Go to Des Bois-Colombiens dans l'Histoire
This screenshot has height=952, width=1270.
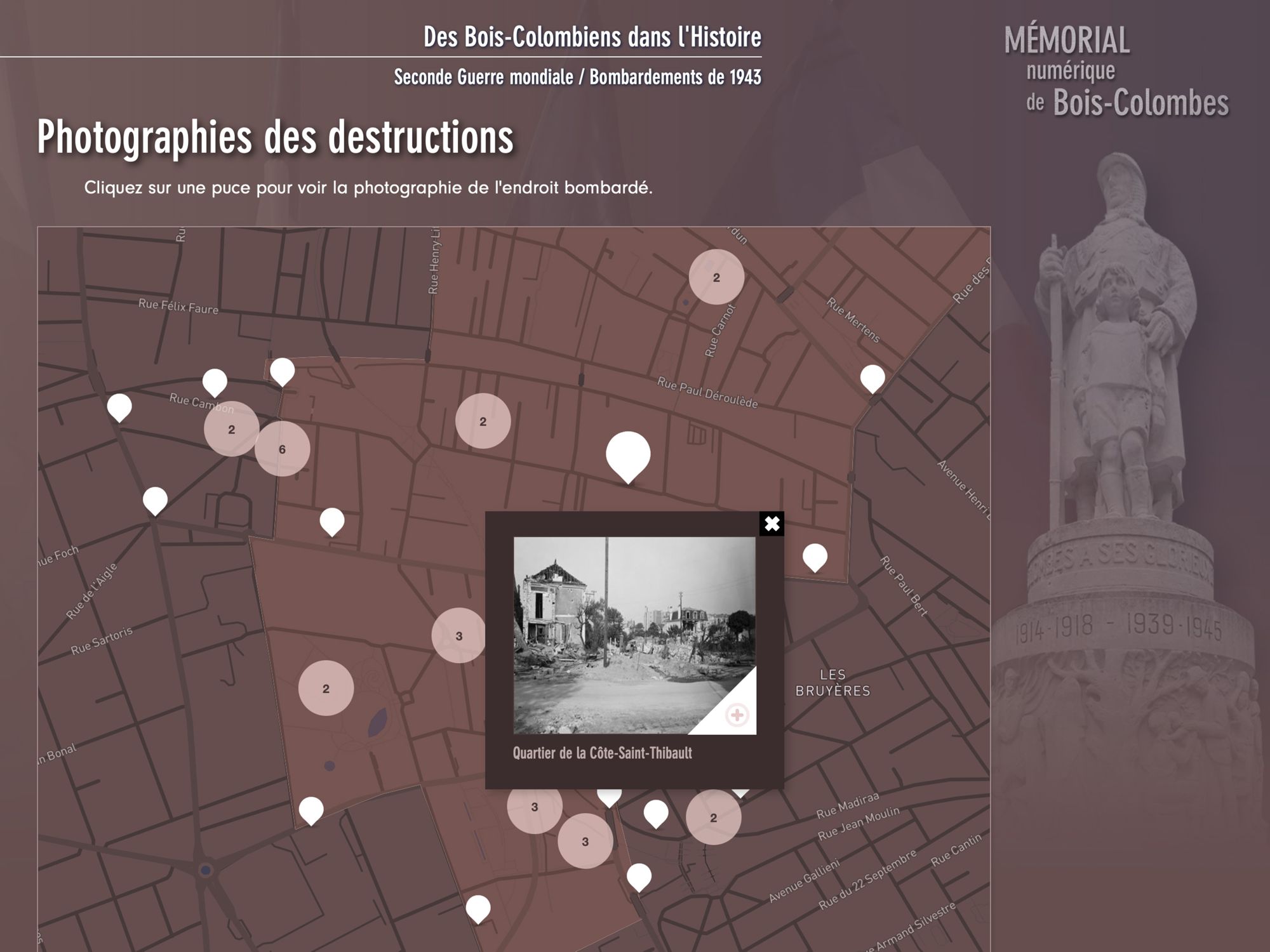pyautogui.click(x=592, y=37)
